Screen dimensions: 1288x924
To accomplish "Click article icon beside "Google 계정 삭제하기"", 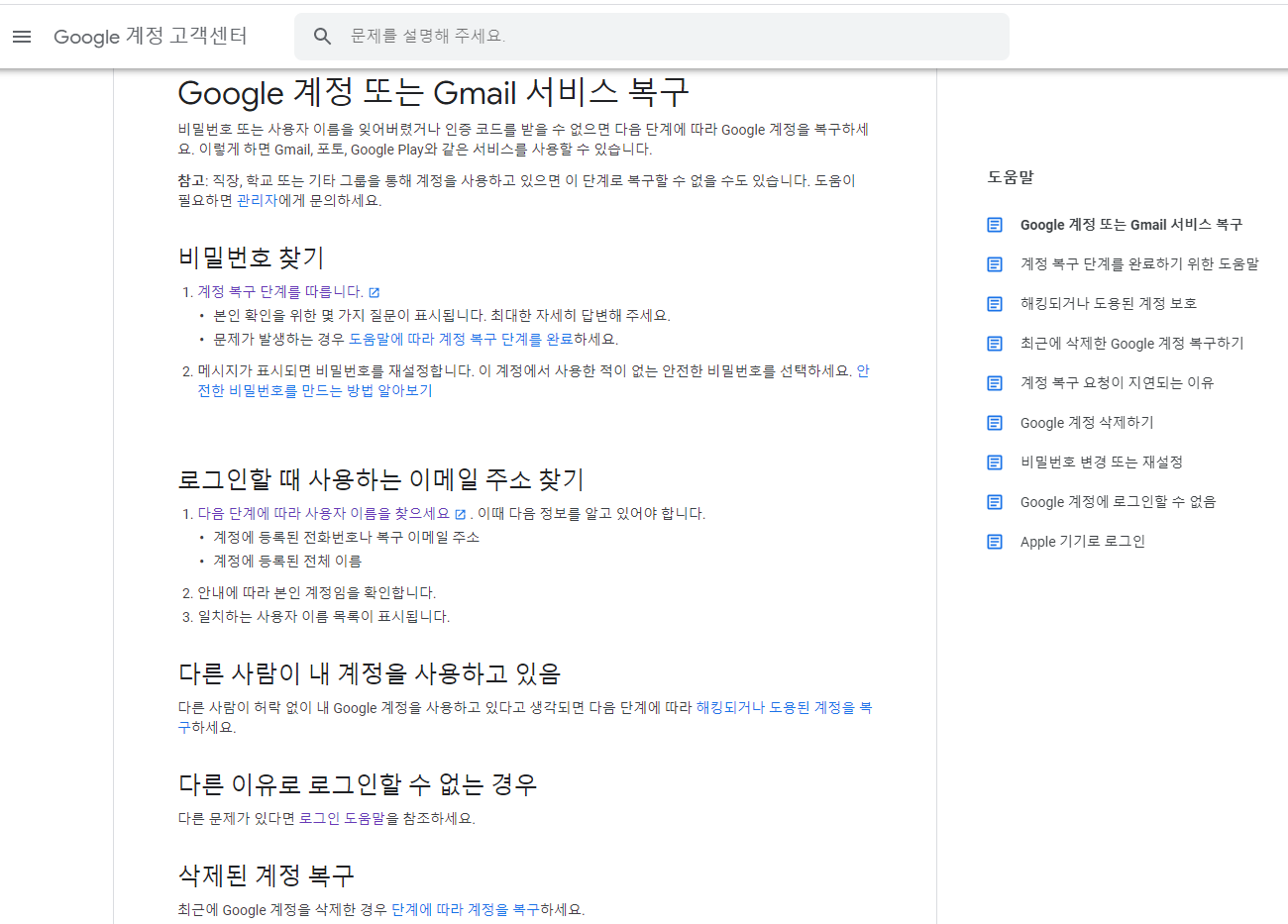I will tap(994, 423).
